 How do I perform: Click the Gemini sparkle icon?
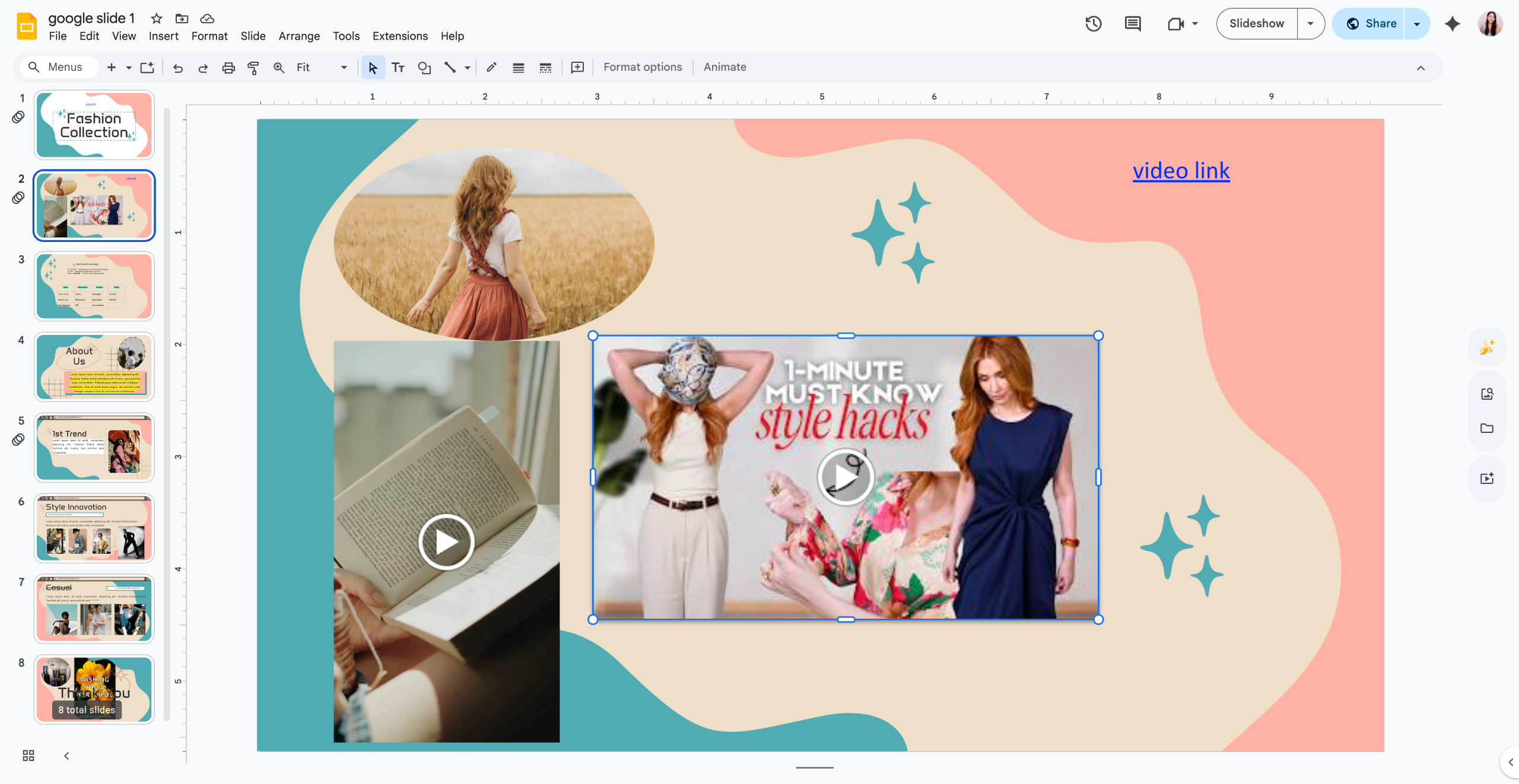(1453, 24)
